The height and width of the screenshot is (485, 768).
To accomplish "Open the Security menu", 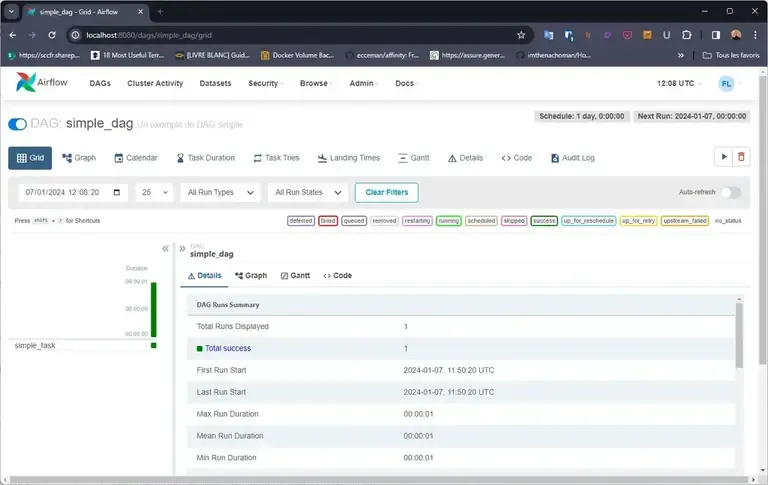I will pyautogui.click(x=265, y=83).
